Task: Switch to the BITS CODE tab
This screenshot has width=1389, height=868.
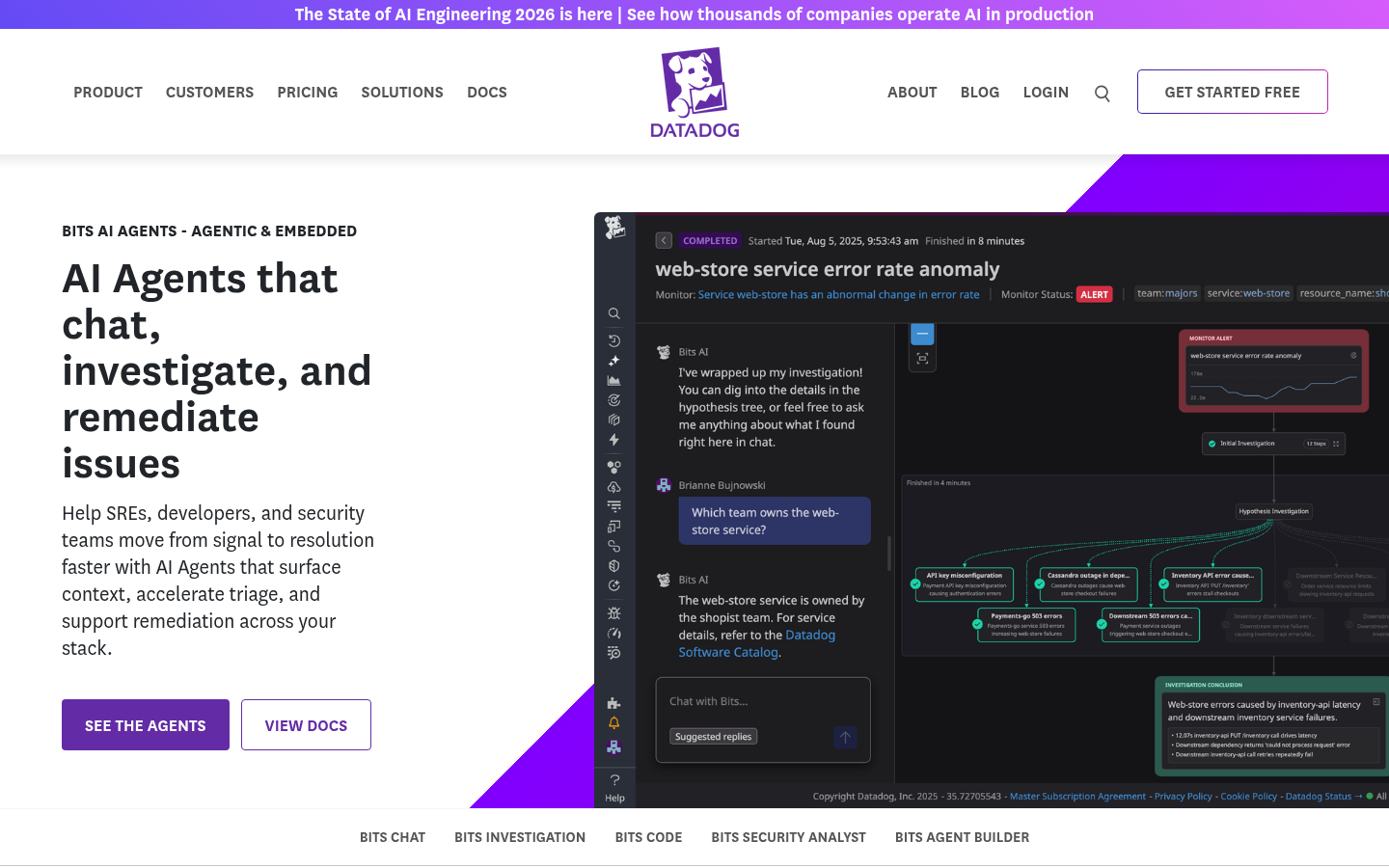Action: click(648, 837)
